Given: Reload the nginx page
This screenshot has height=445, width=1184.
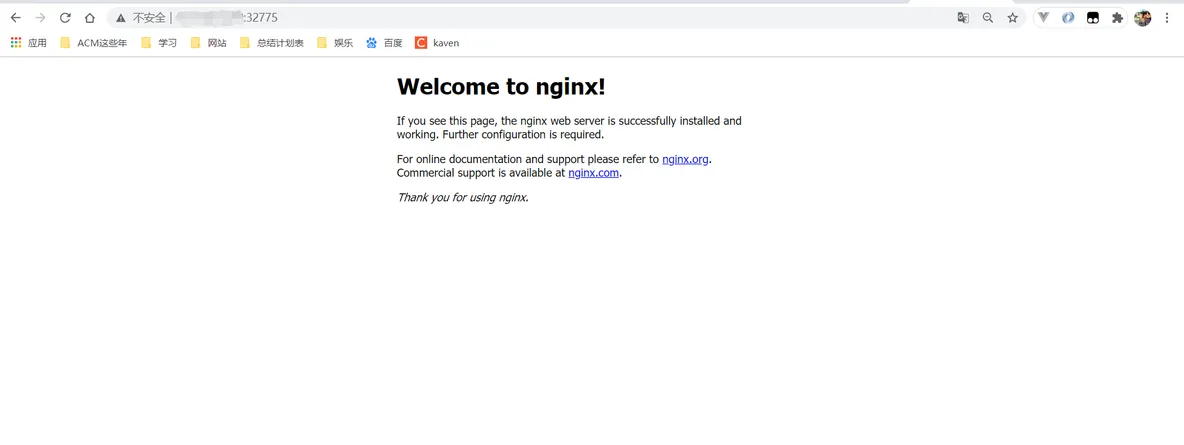Looking at the screenshot, I should pos(65,18).
